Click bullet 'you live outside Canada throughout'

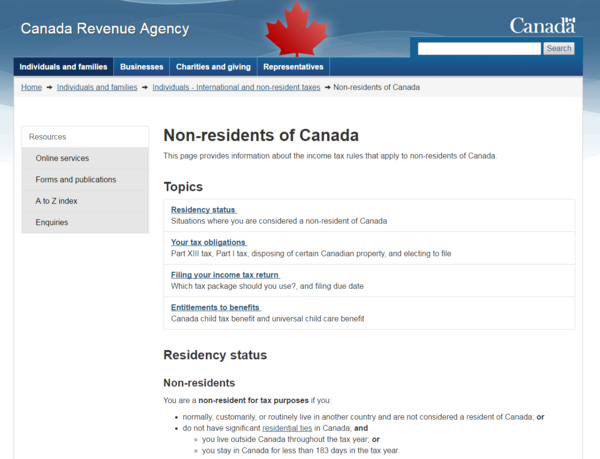pos(291,439)
